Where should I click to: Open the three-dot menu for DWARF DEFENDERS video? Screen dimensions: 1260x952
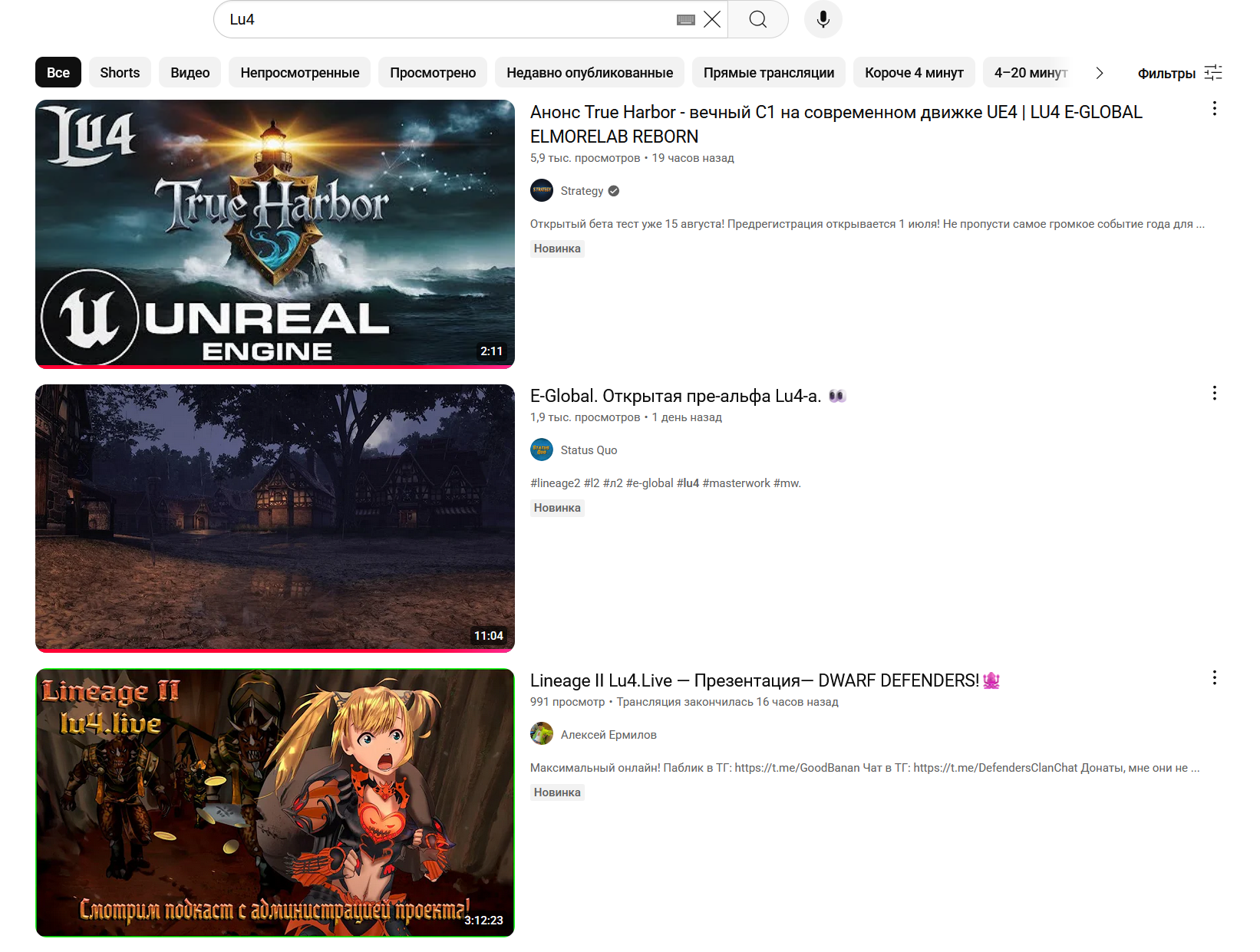[x=1214, y=677]
